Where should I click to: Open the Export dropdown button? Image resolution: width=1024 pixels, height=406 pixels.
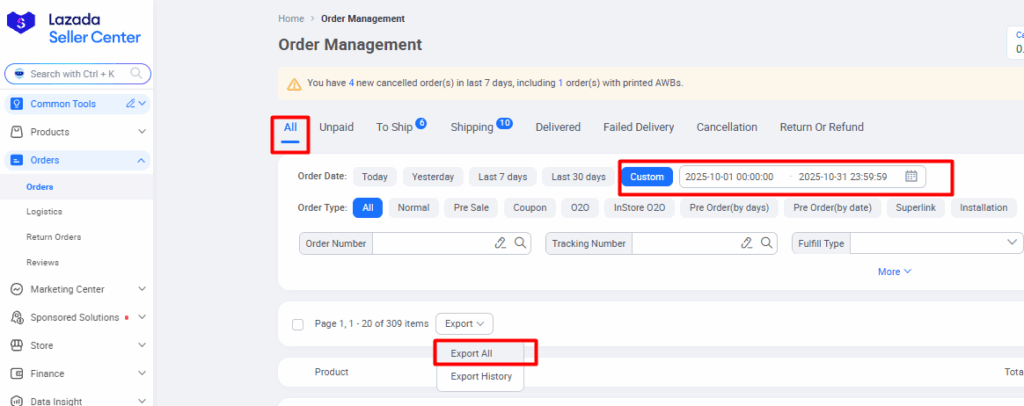tap(464, 324)
